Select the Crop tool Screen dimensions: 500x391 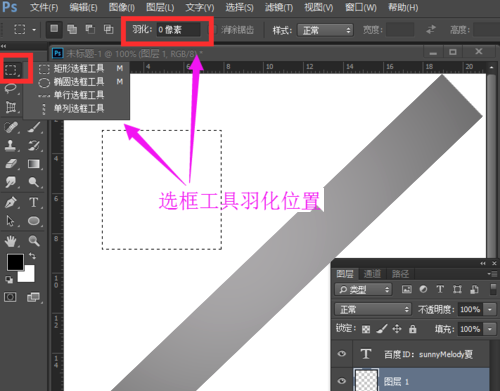tap(11, 107)
